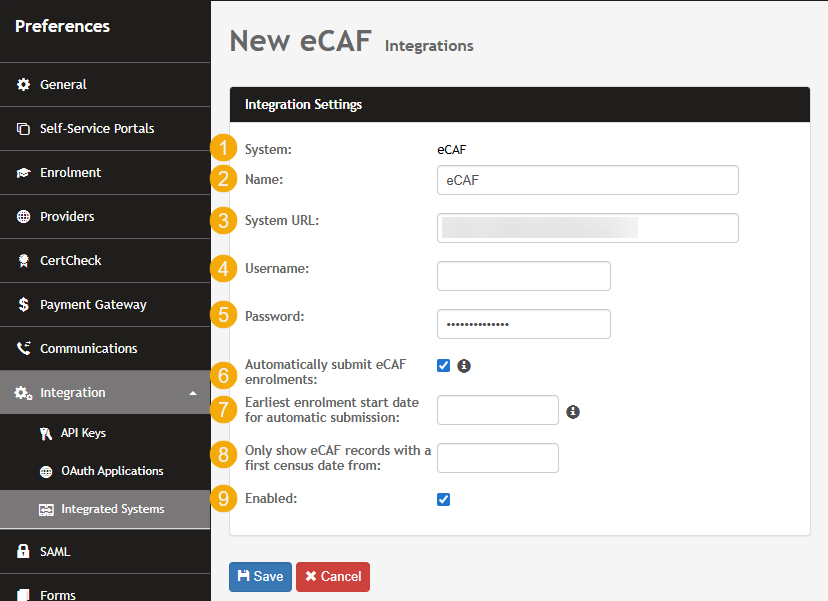Click the General gear icon in sidebar
The height and width of the screenshot is (601, 828).
pyautogui.click(x=24, y=85)
